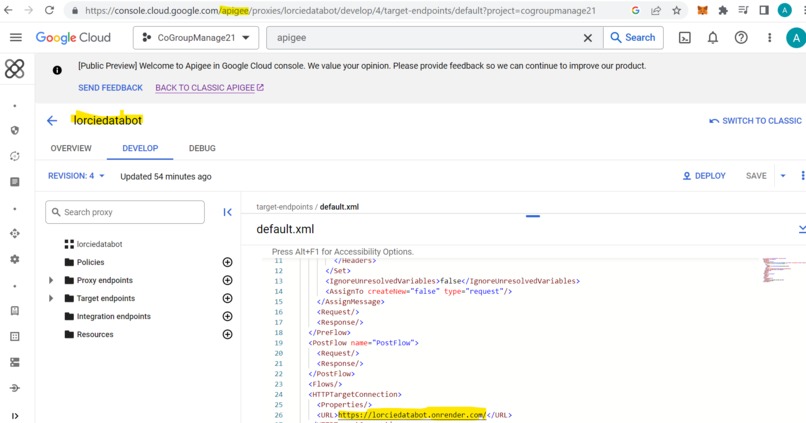Add a target endpoint with plus icon
Viewport: 806px width, 423px height.
point(227,298)
